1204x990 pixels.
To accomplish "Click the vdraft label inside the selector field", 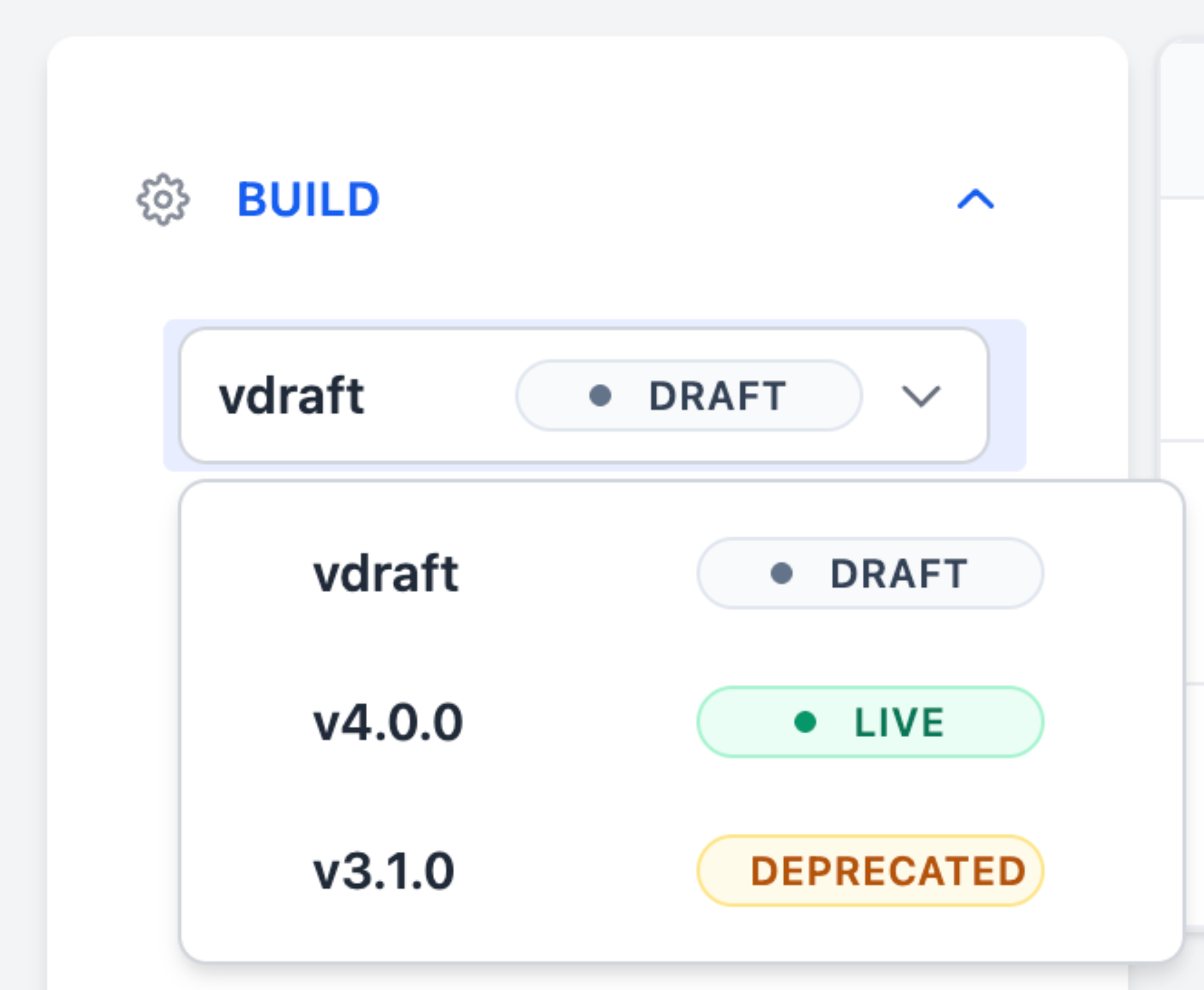I will (x=292, y=396).
